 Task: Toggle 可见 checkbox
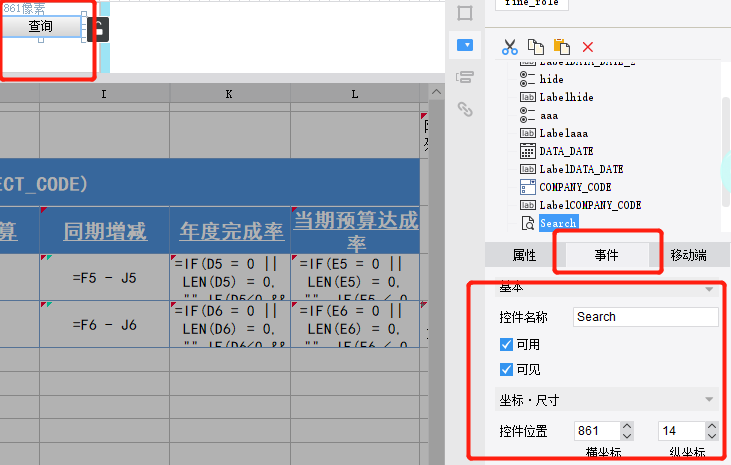click(506, 369)
